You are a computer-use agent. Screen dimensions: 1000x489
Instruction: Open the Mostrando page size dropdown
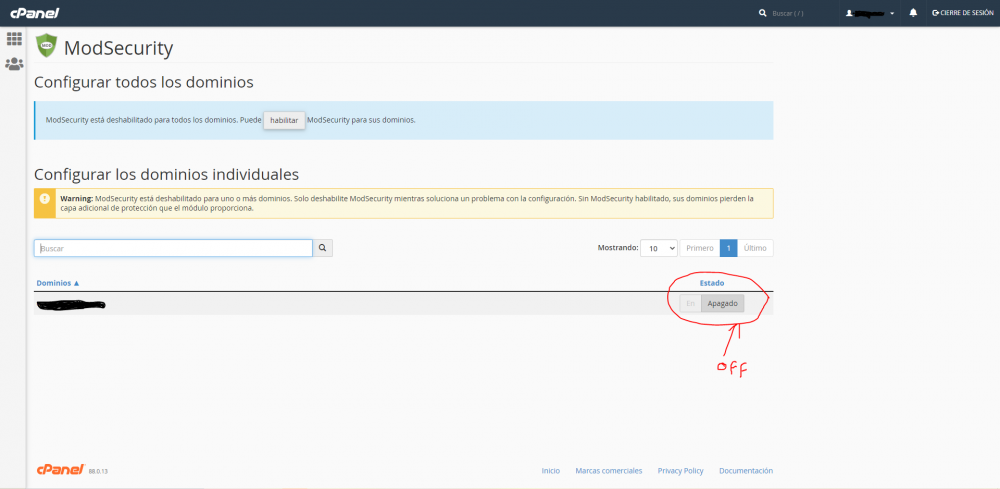click(x=659, y=248)
